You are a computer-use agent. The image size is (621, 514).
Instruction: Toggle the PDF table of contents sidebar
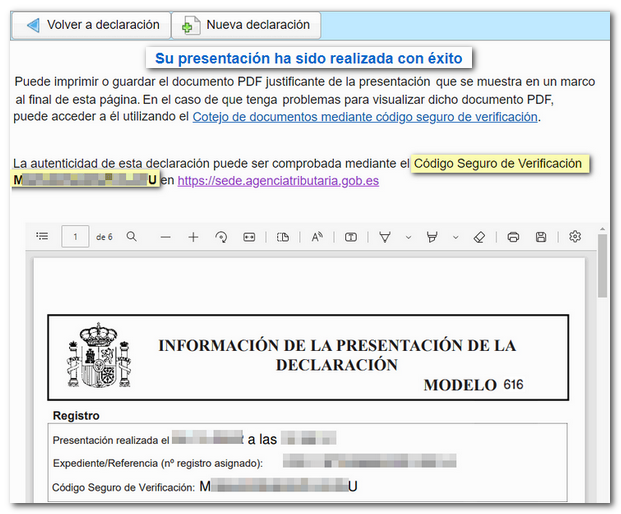click(42, 237)
